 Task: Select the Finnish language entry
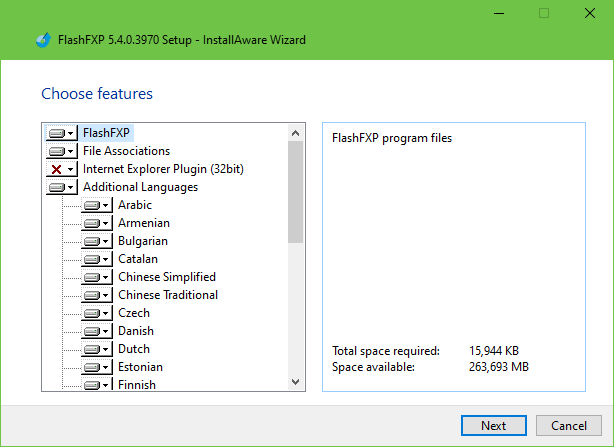[137, 384]
